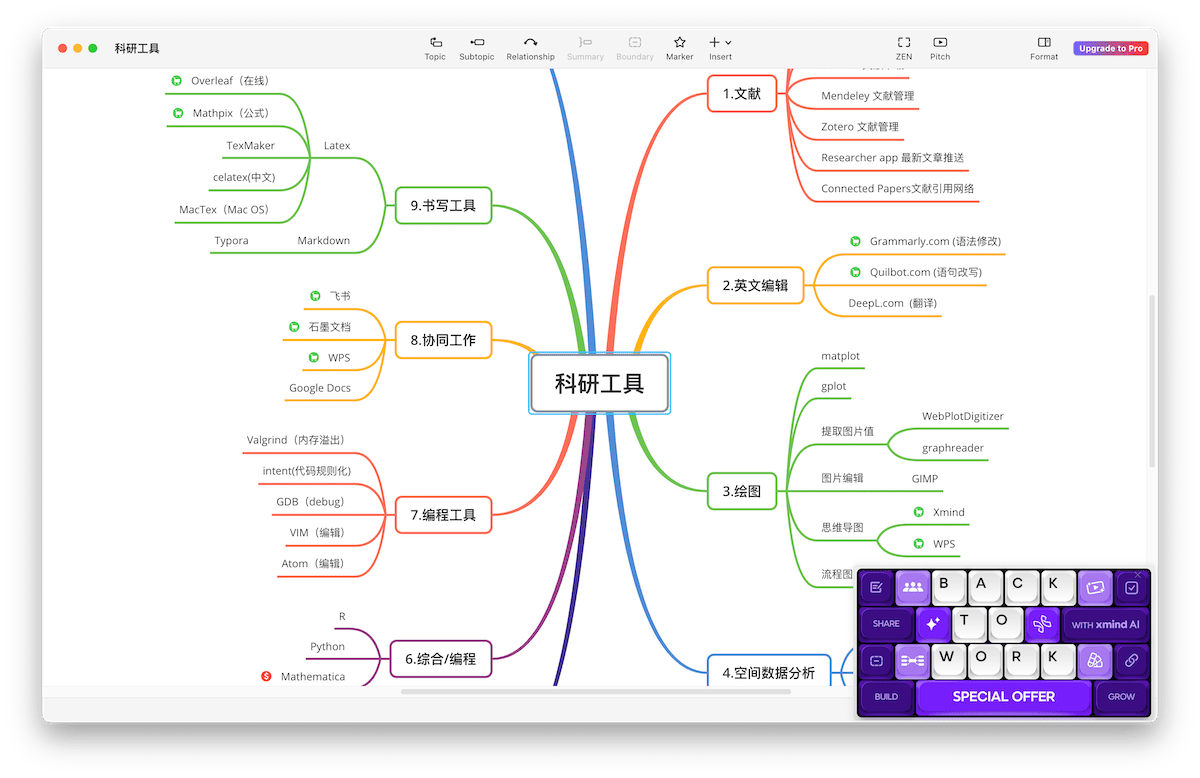Click green marker beside WPS under 协同工作

coord(313,357)
